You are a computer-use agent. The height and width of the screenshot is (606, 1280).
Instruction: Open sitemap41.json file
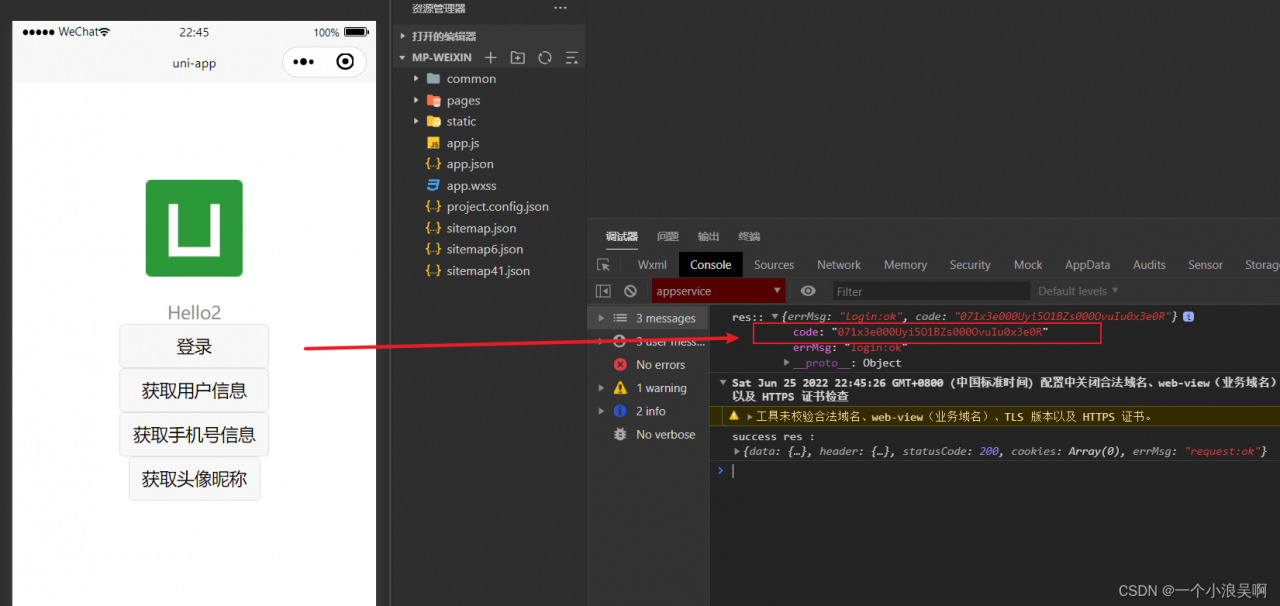(x=488, y=271)
